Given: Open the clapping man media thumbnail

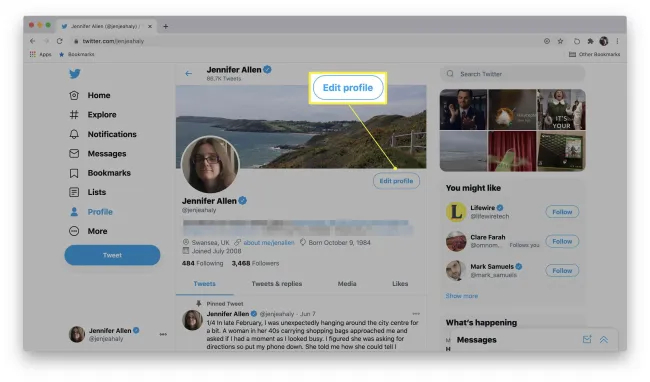Looking at the screenshot, I should coord(463,110).
